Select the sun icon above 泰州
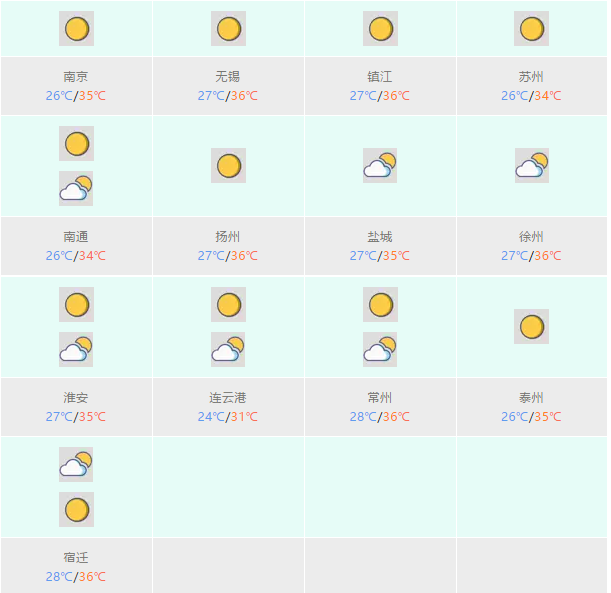The height and width of the screenshot is (593, 611). [532, 327]
